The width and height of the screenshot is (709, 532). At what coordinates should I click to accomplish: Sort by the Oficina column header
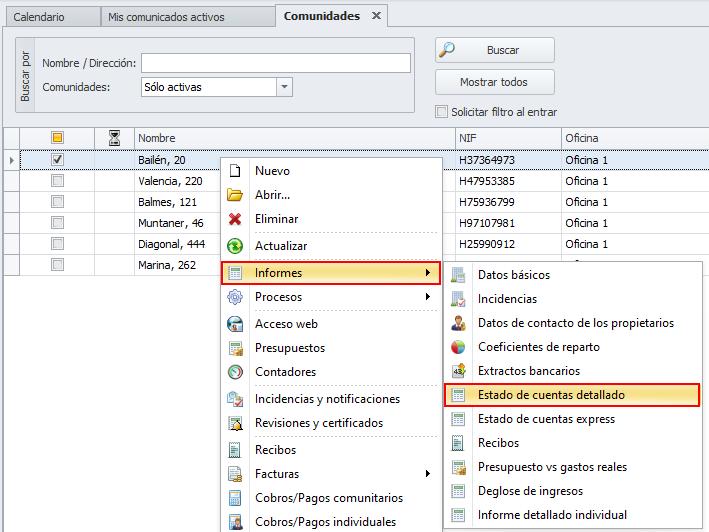pyautogui.click(x=635, y=138)
